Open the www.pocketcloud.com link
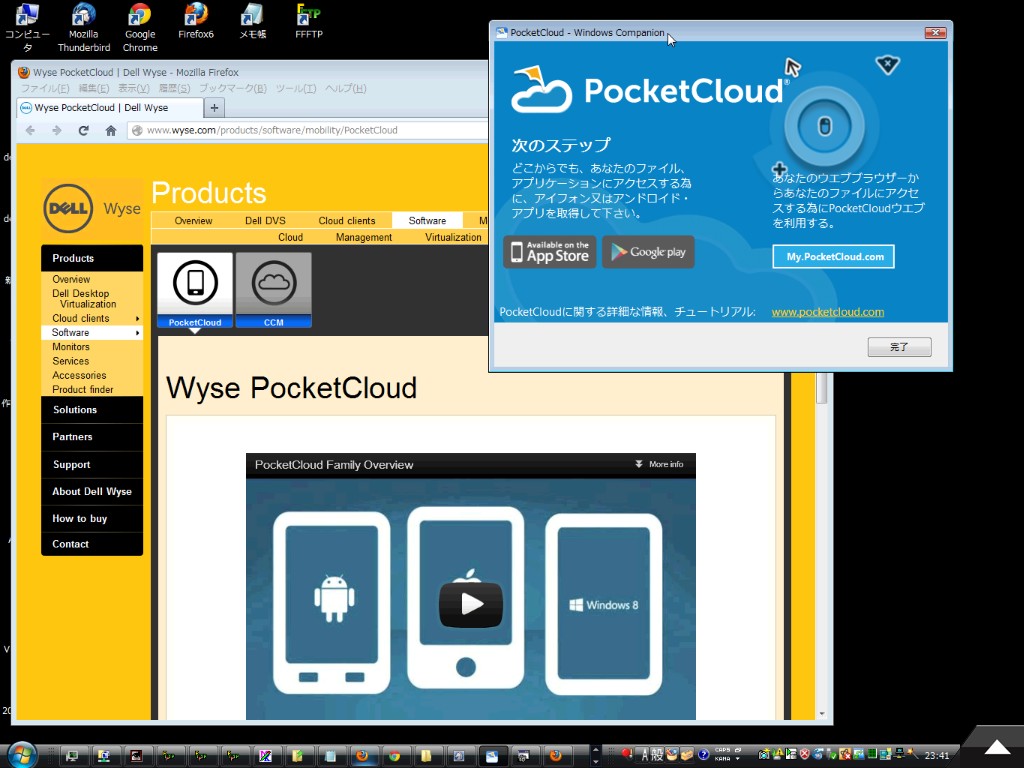The height and width of the screenshot is (768, 1024). point(827,312)
